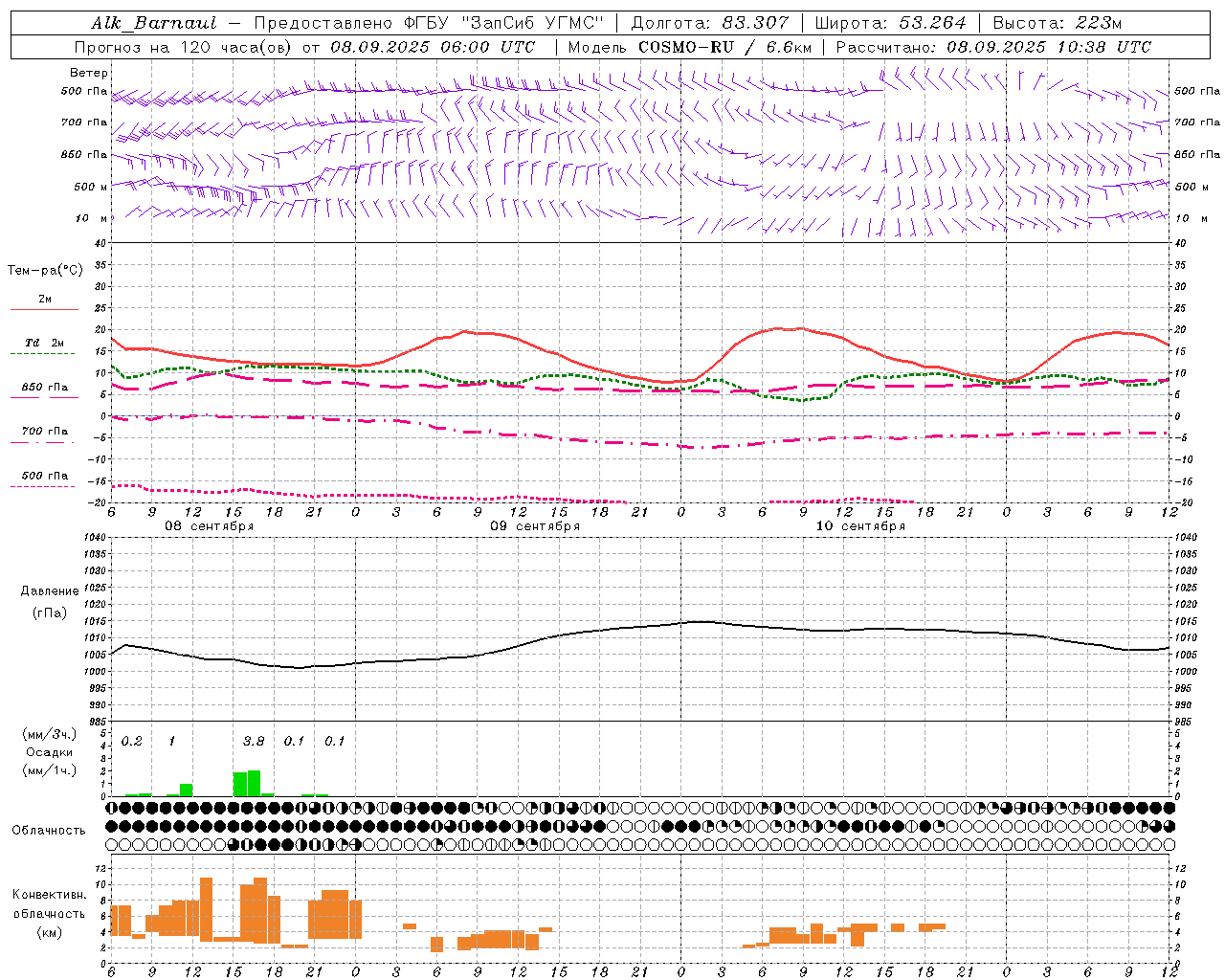The image size is (1225, 980).
Task: Click the 'Ветер' wind panel label
Action: click(89, 73)
